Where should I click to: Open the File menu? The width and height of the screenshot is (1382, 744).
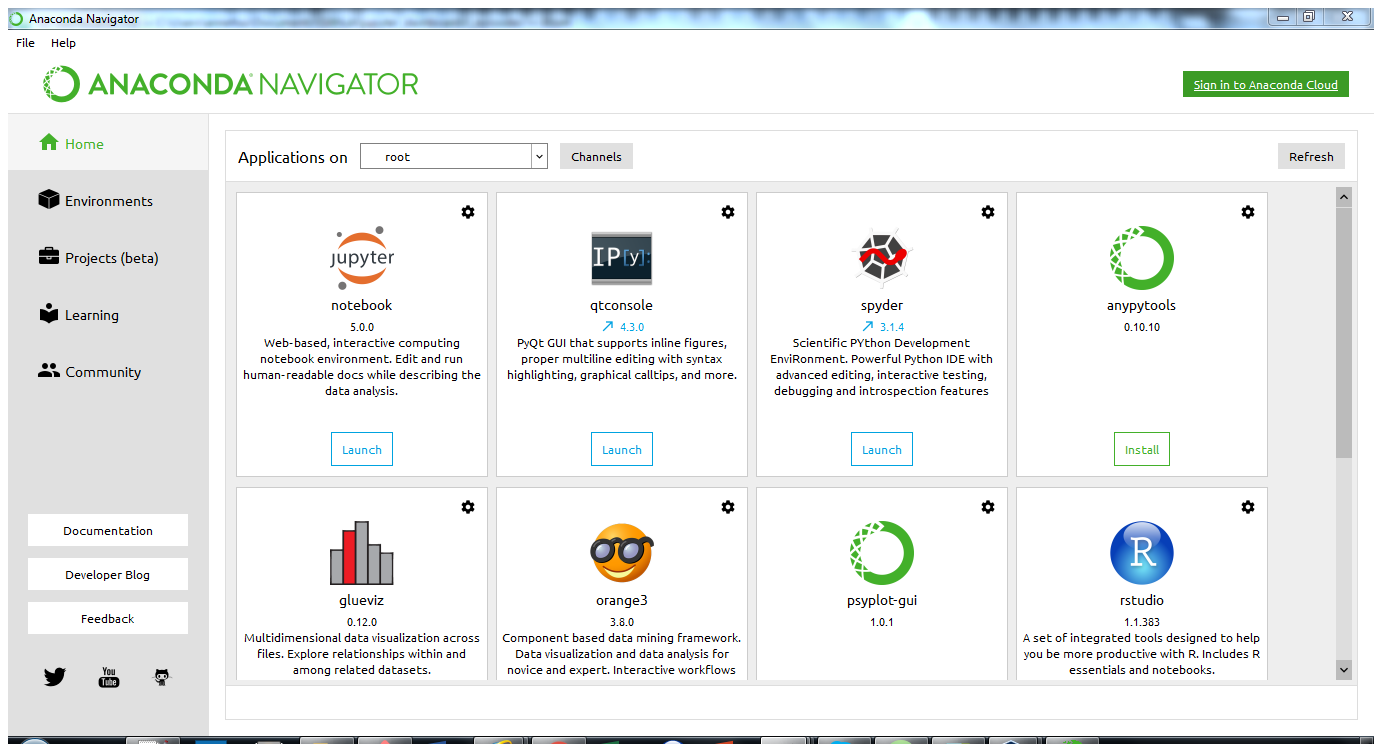(25, 43)
